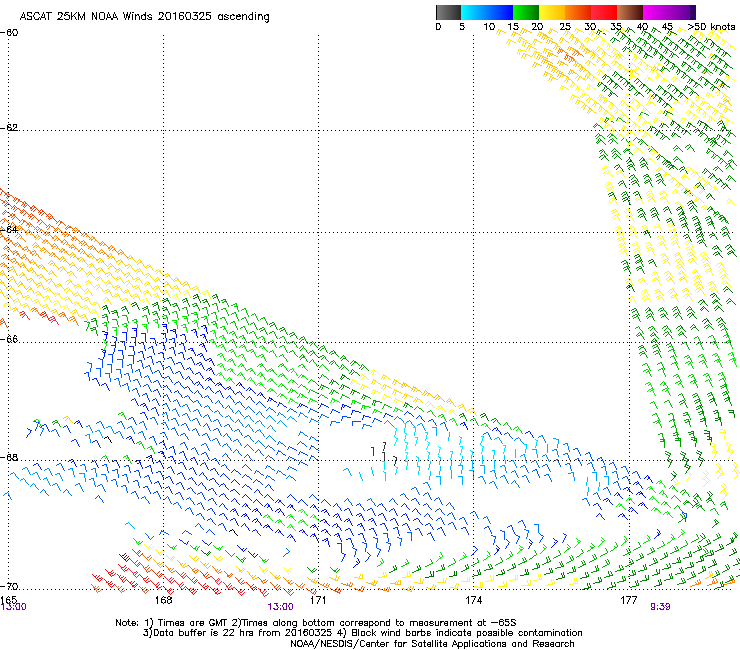Click the "177" longitude axis label
Screen dimensions: 740x650
tap(628, 600)
